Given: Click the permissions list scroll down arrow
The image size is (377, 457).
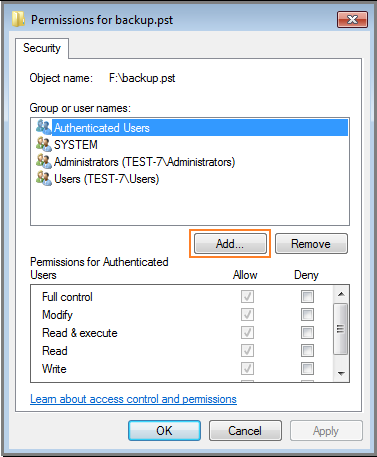Looking at the screenshot, I should coord(341,373).
